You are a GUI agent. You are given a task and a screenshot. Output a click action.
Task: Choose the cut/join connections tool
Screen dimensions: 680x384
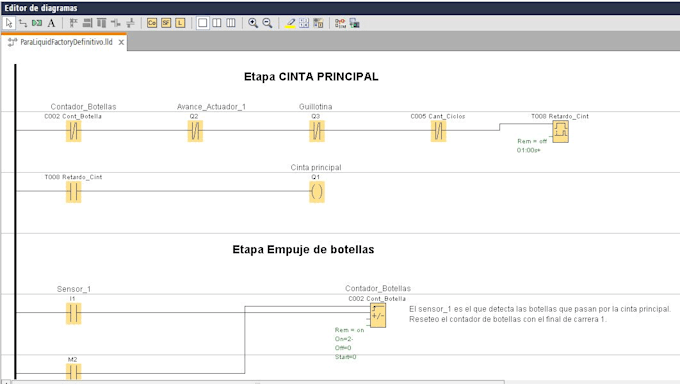(x=37, y=23)
